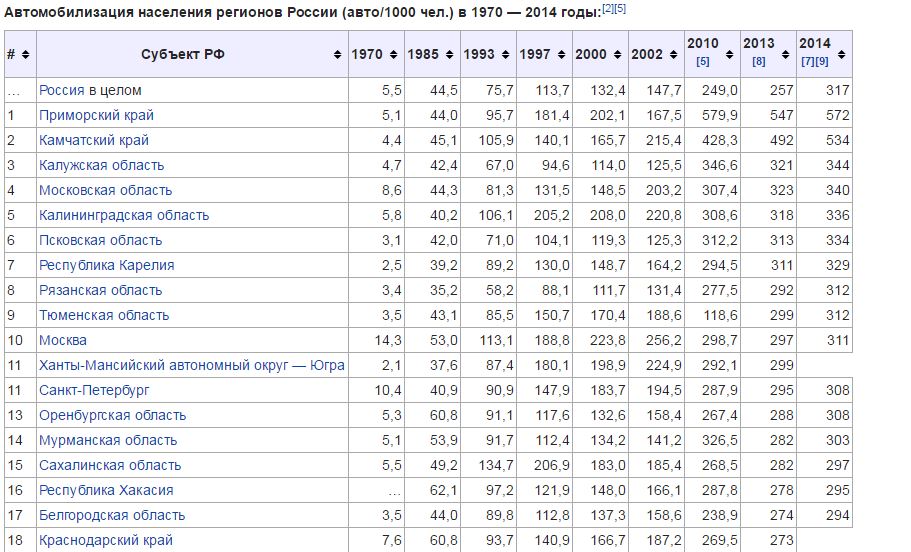Sort by the # rank column arrows
The image size is (911, 552).
(x=25, y=55)
